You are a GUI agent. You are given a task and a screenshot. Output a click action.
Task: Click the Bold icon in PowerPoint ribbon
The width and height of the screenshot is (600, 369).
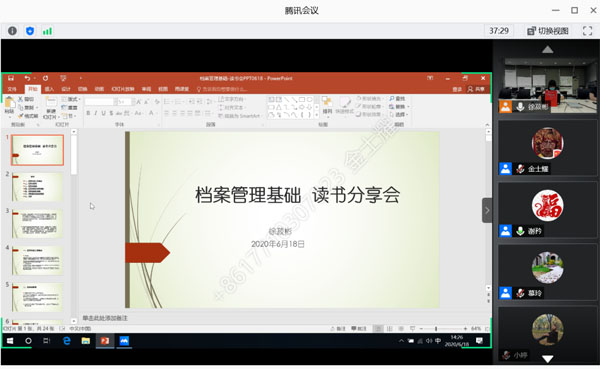88,113
